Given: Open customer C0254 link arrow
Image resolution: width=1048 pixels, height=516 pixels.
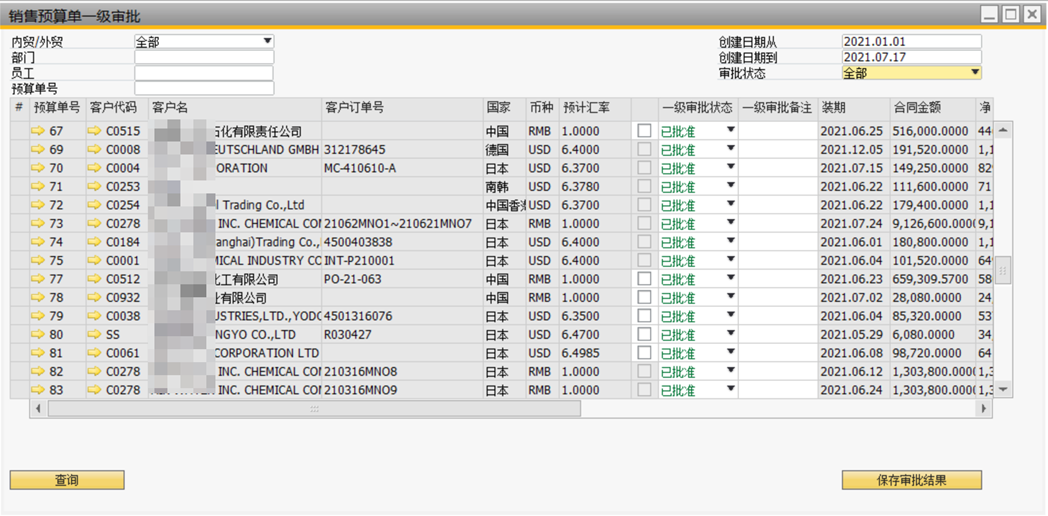Looking at the screenshot, I should (x=96, y=205).
